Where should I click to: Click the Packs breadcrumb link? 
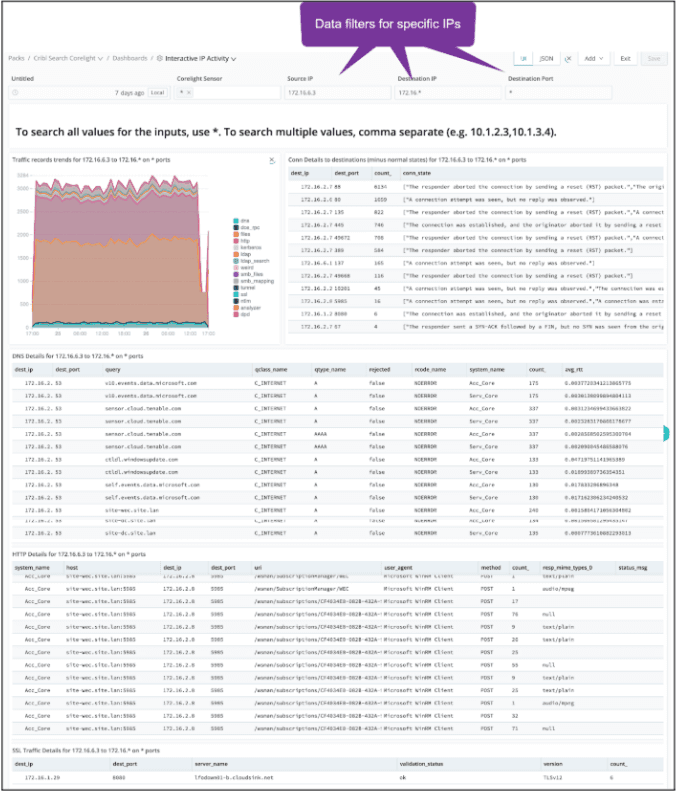point(16,59)
